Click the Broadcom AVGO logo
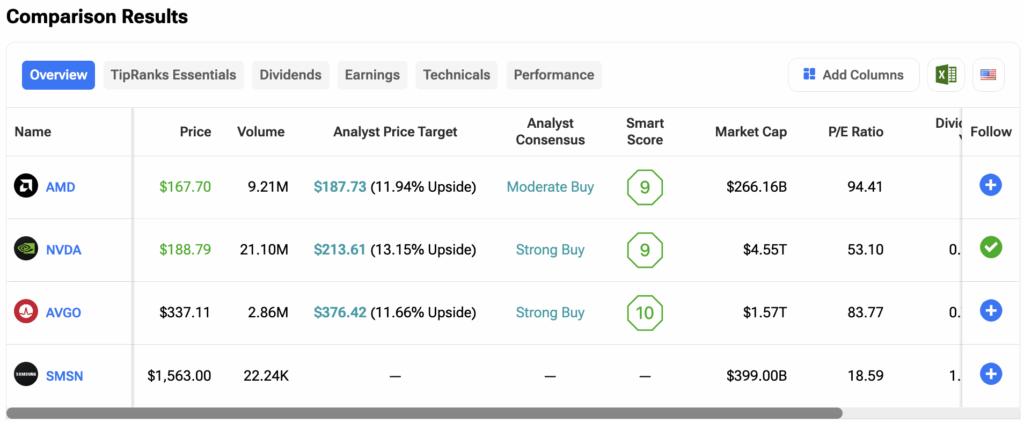Viewport: 1024px width, 422px height. pos(25,311)
